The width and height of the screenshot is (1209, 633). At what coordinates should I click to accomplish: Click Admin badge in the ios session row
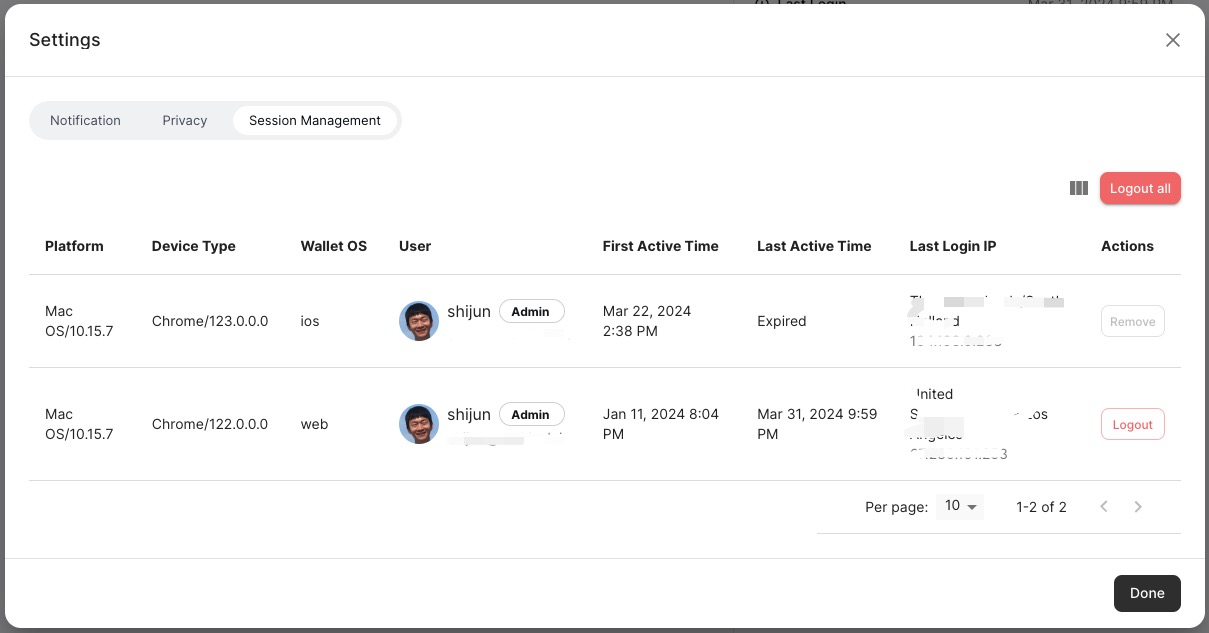coord(530,311)
